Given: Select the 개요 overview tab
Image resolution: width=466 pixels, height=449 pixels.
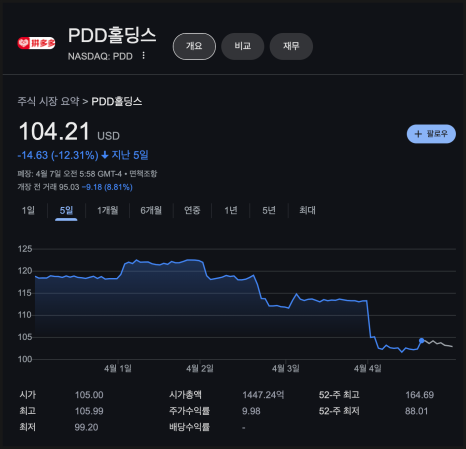Looking at the screenshot, I should click(x=194, y=46).
